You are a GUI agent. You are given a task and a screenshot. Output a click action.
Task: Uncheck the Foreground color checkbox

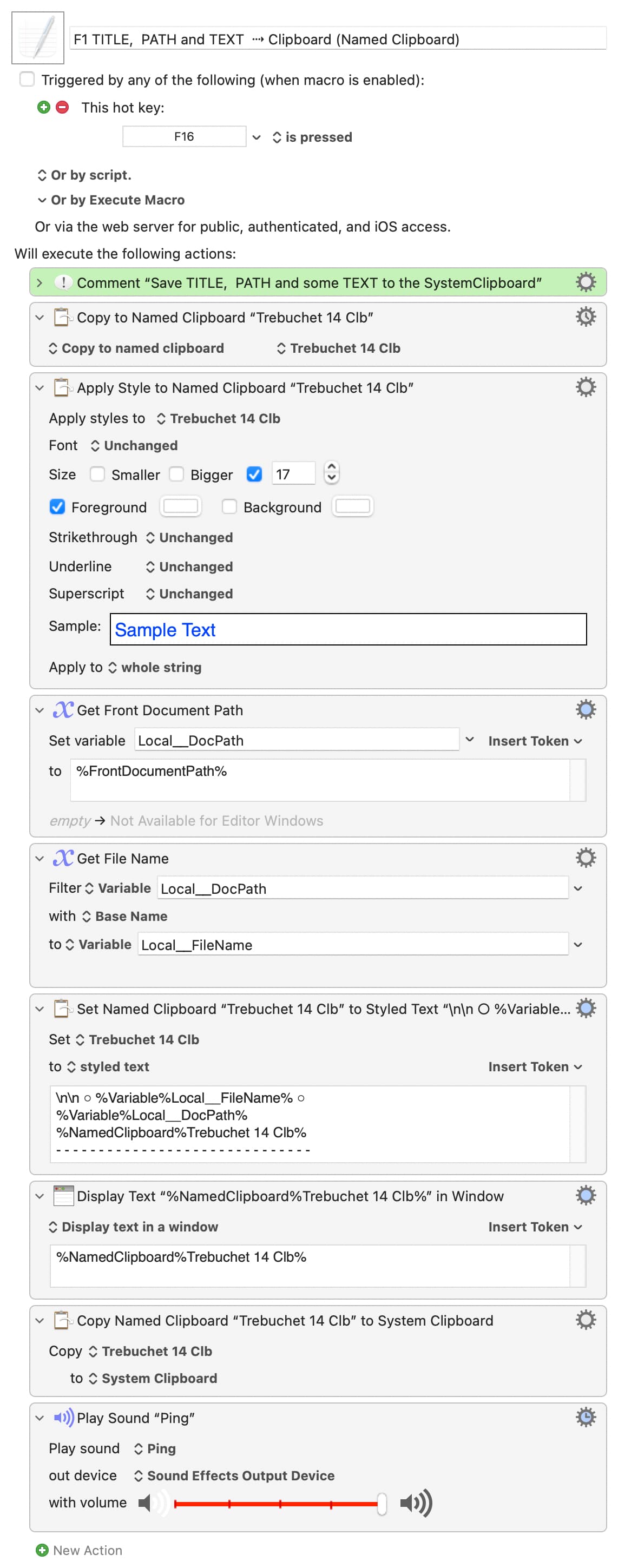click(57, 506)
